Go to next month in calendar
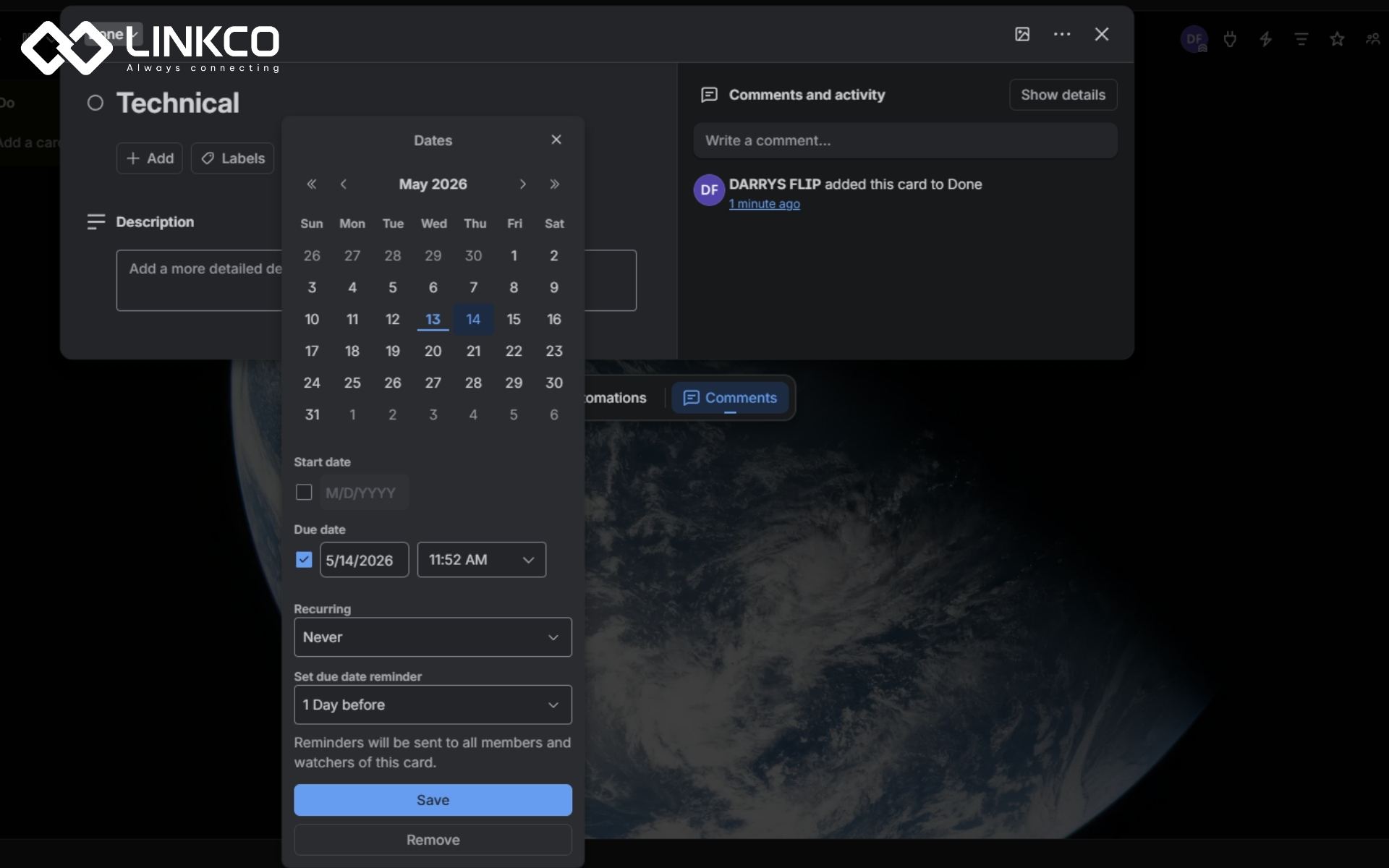This screenshot has width=1389, height=868. (x=522, y=184)
